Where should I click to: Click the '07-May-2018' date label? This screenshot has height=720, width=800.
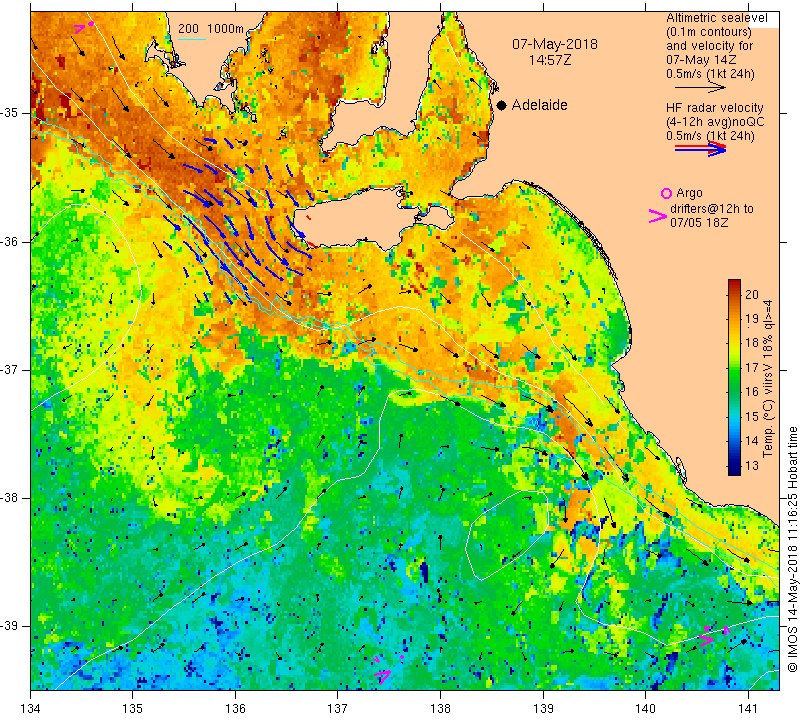[555, 44]
